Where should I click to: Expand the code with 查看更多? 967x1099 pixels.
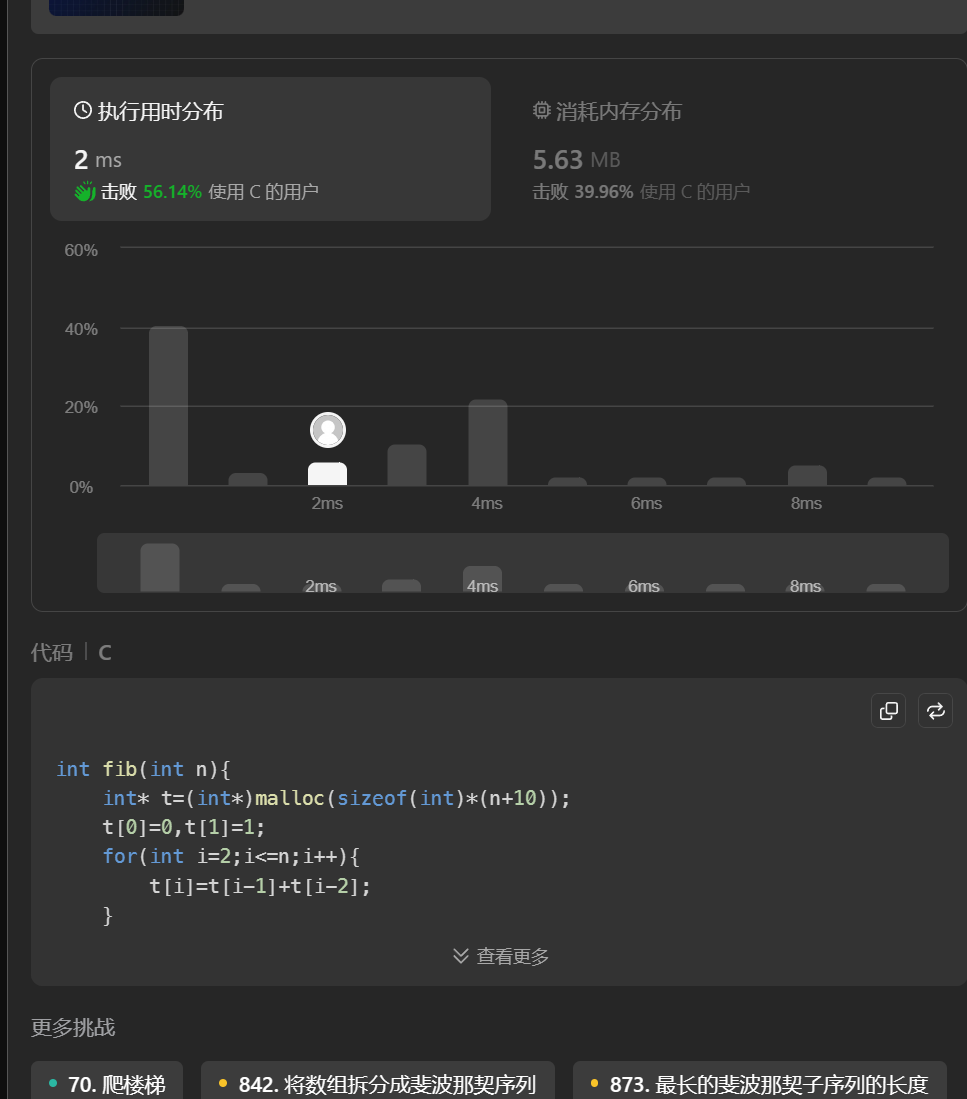(x=511, y=956)
